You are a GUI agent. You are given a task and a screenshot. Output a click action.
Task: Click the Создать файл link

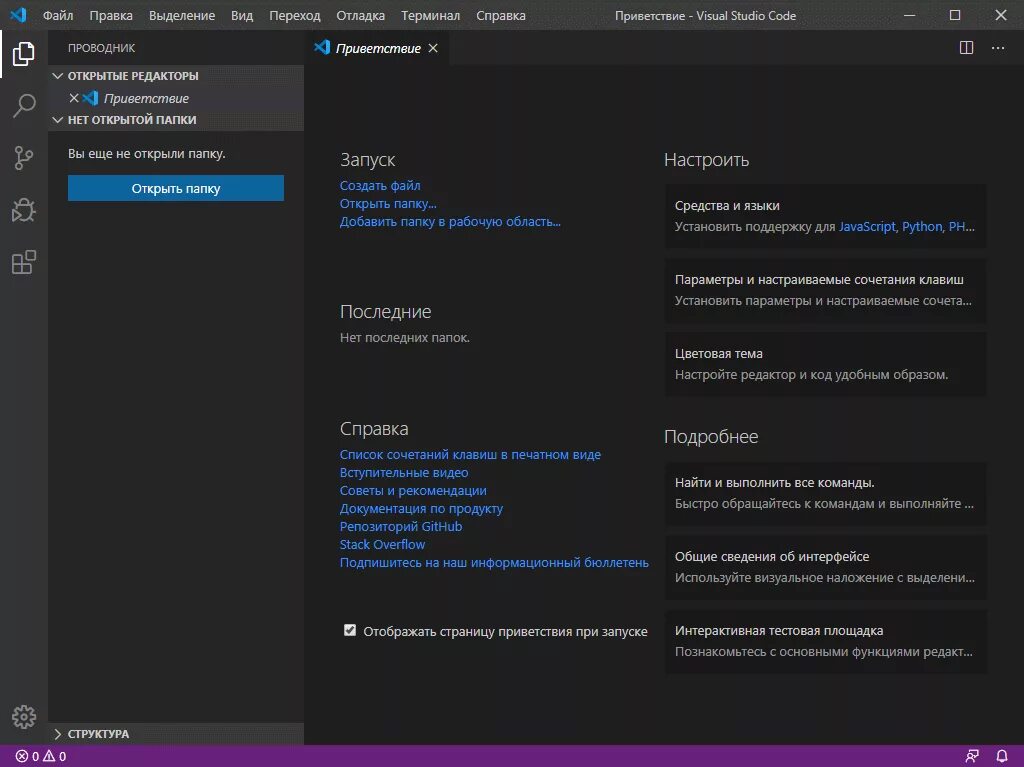pyautogui.click(x=380, y=186)
